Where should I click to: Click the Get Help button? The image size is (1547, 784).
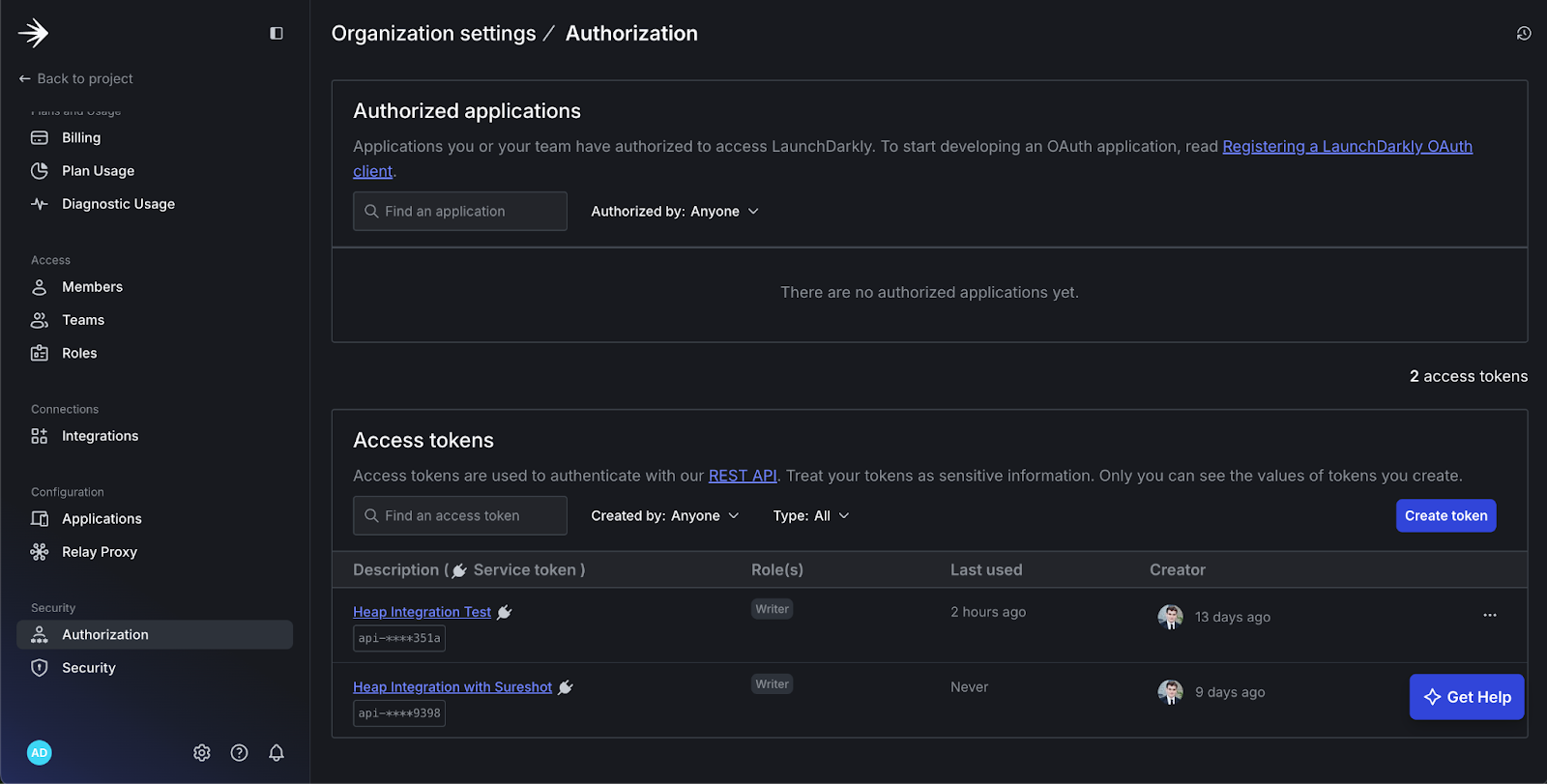tap(1467, 697)
